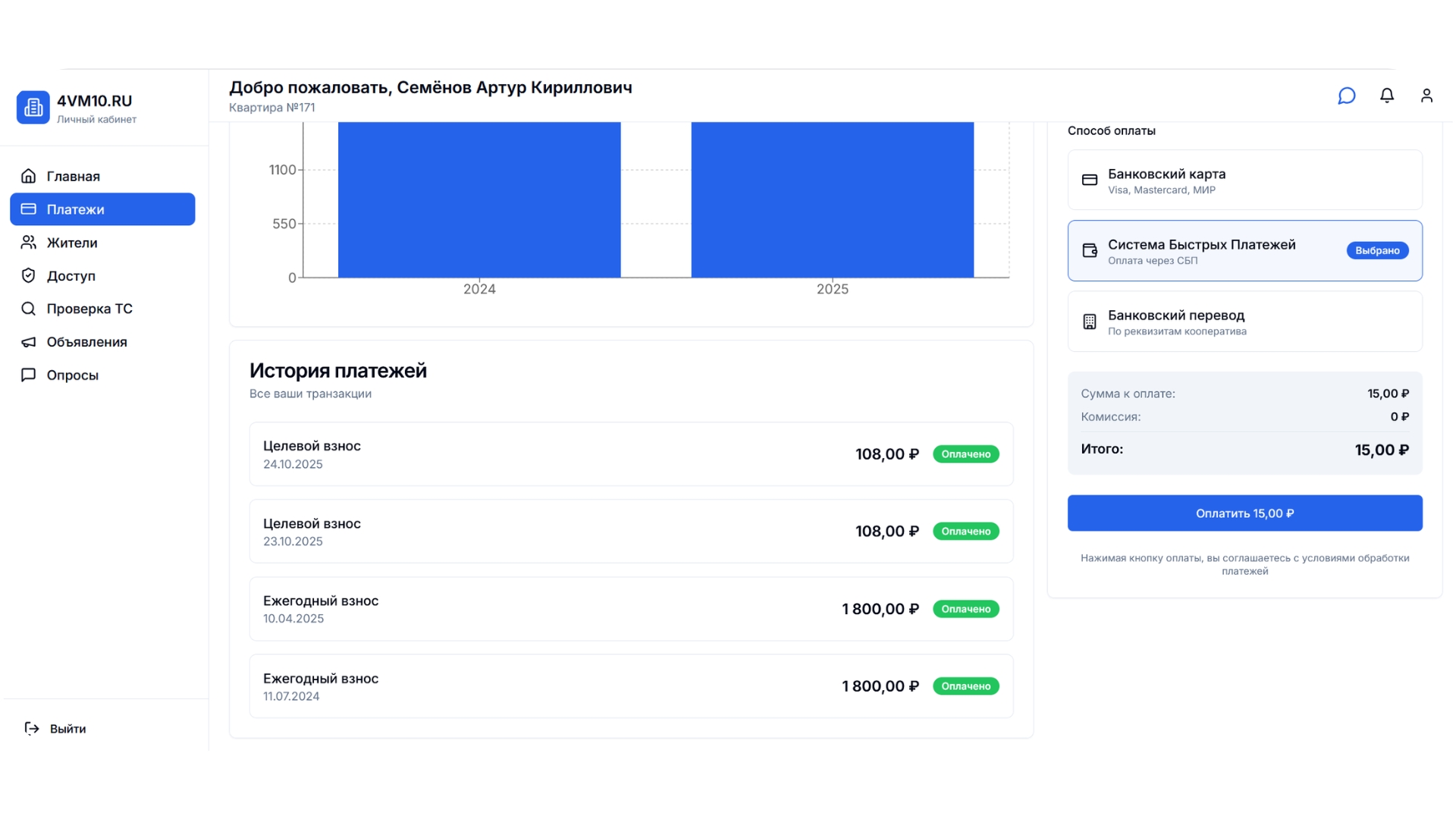Open Жители section in sidebar
The height and width of the screenshot is (819, 1456).
pos(72,243)
